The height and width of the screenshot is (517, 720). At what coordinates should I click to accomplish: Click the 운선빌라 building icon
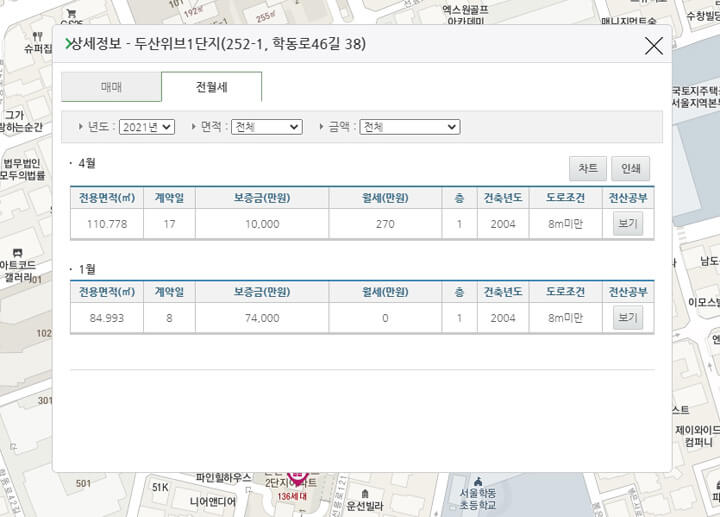pyautogui.click(x=365, y=494)
